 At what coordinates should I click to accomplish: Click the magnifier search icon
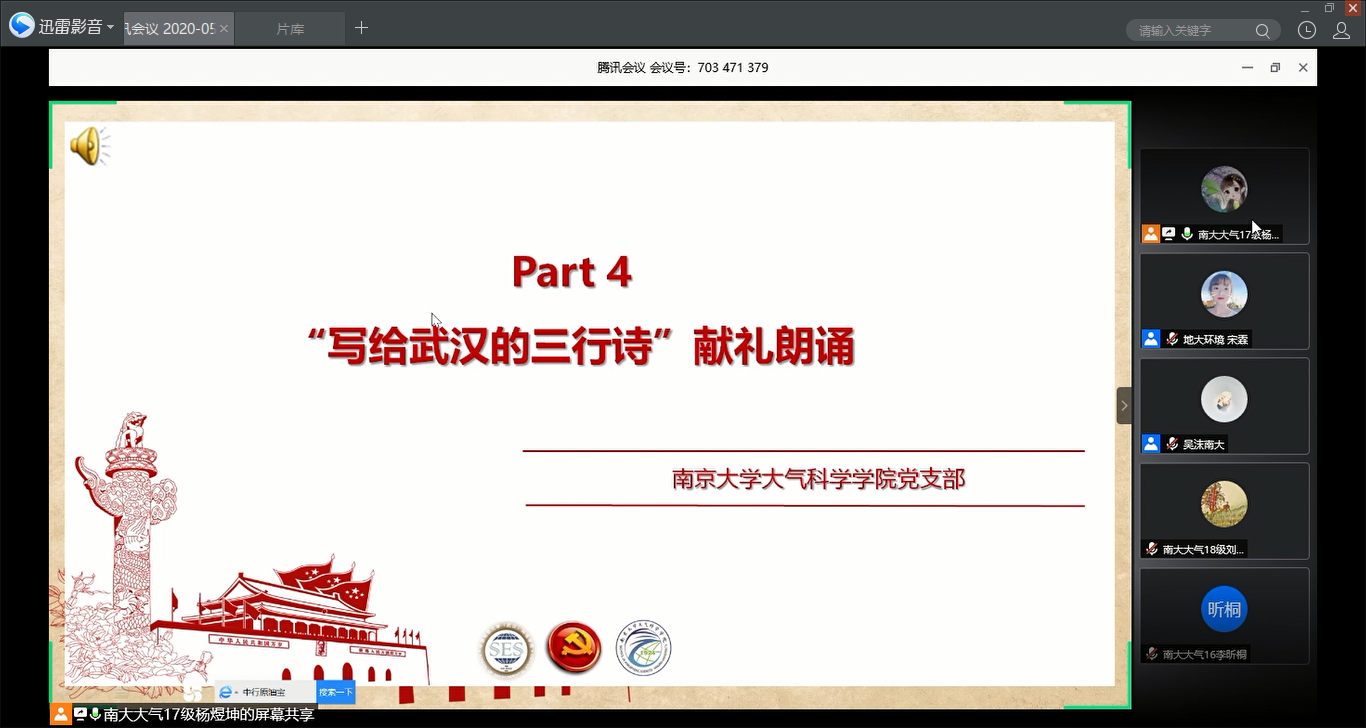click(1263, 31)
